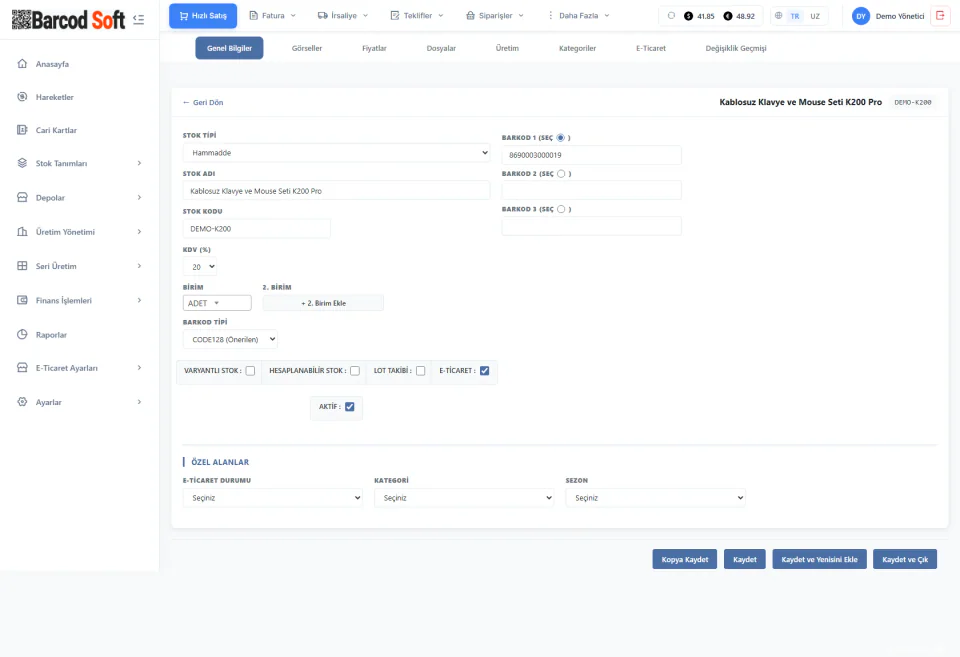Switch to the Fiyatlar tab
Screen dimensions: 960x657
(x=374, y=48)
